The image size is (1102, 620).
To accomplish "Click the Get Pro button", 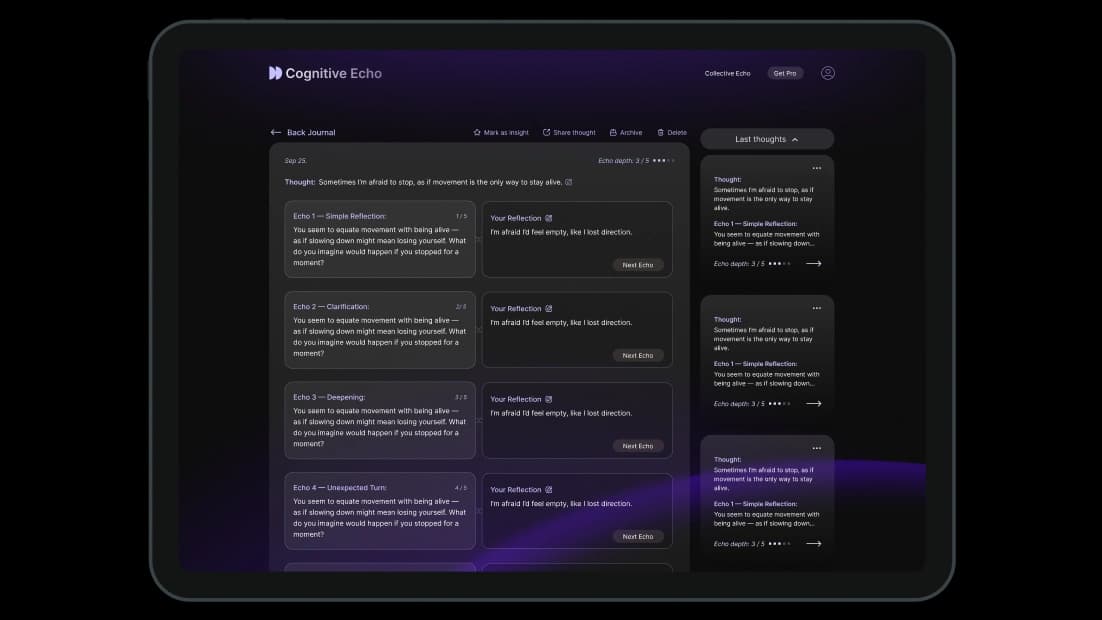I will point(785,73).
